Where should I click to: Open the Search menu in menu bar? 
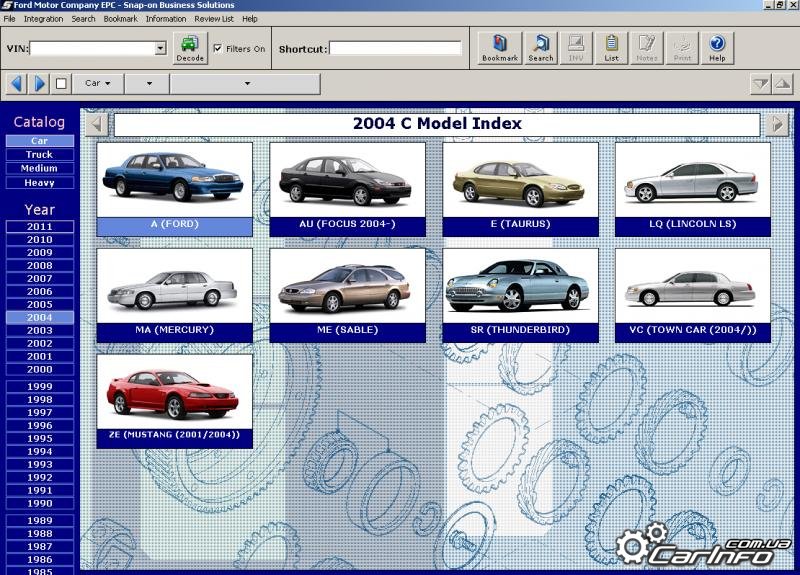click(83, 19)
